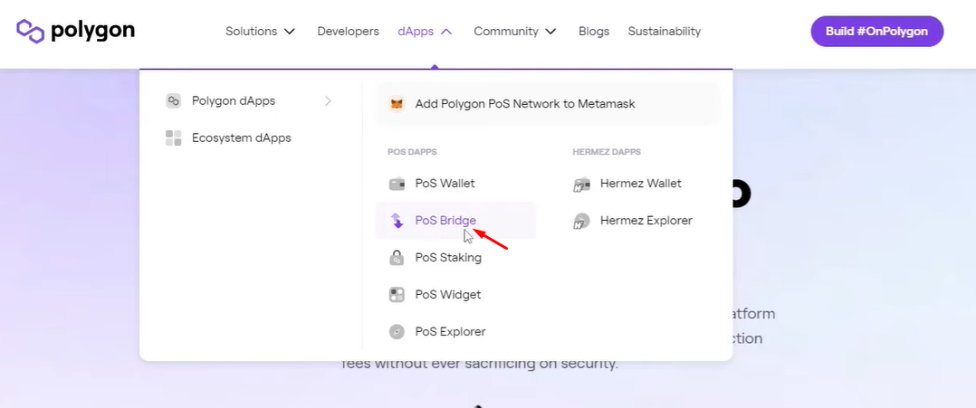Image resolution: width=976 pixels, height=408 pixels.
Task: Click the Polygon dApps chain icon
Action: pyautogui.click(x=174, y=101)
